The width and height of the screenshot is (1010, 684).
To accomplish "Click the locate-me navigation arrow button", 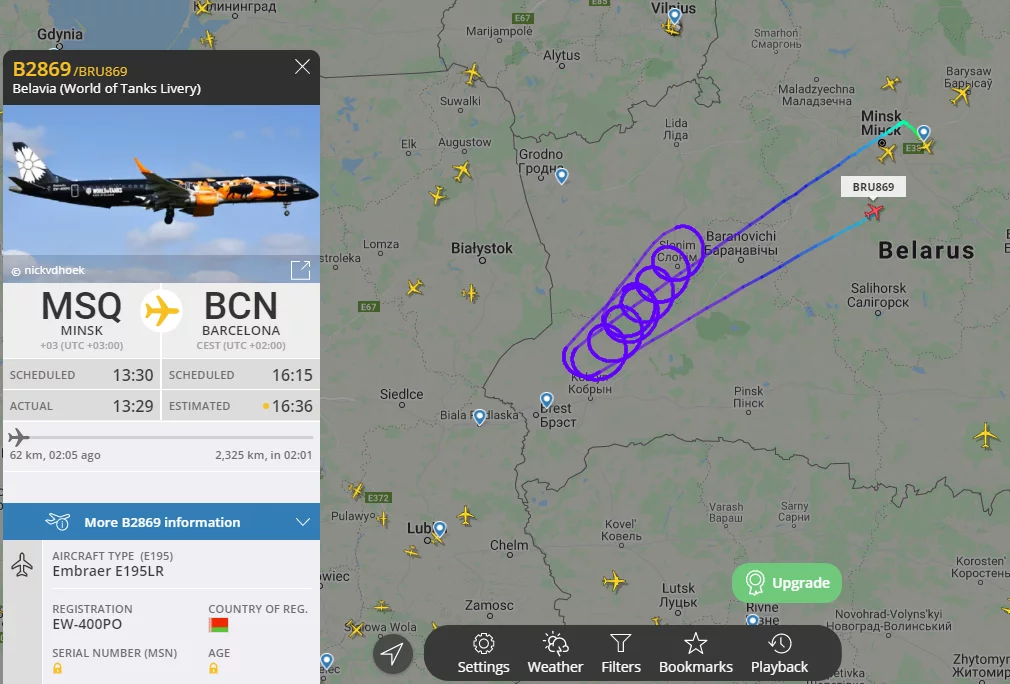I will point(392,654).
